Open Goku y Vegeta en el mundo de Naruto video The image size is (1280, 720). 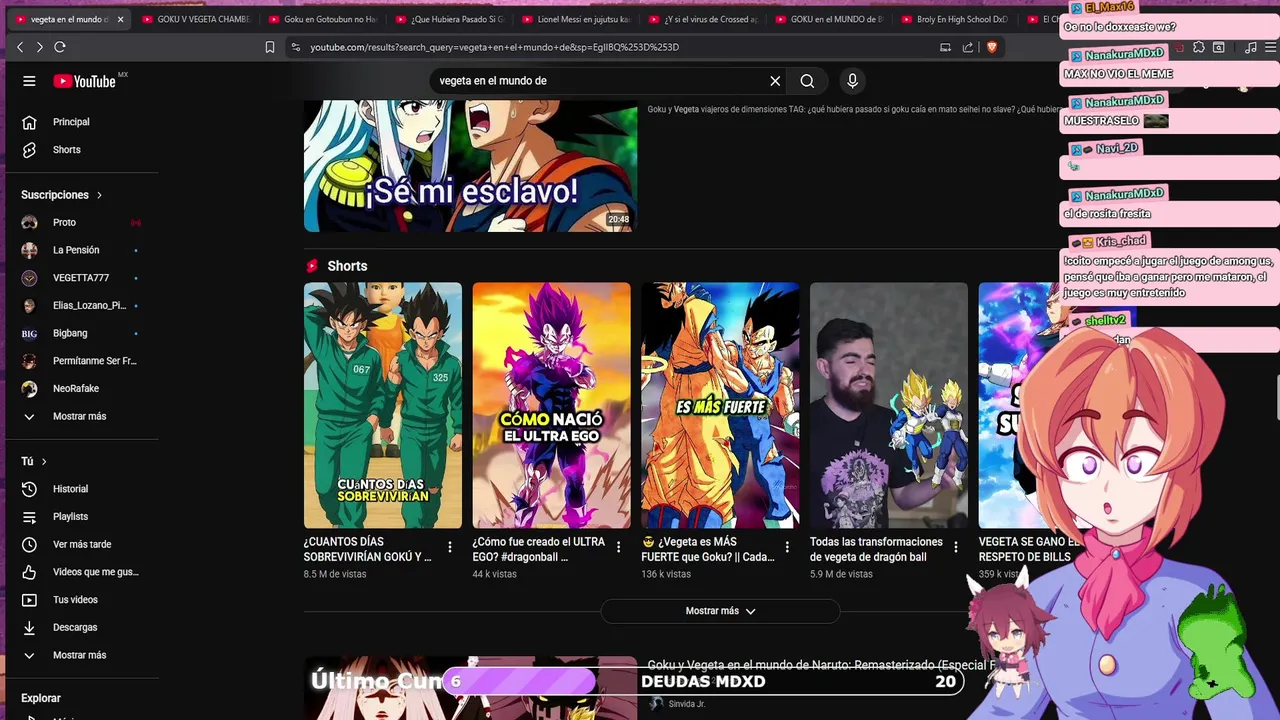pos(820,665)
